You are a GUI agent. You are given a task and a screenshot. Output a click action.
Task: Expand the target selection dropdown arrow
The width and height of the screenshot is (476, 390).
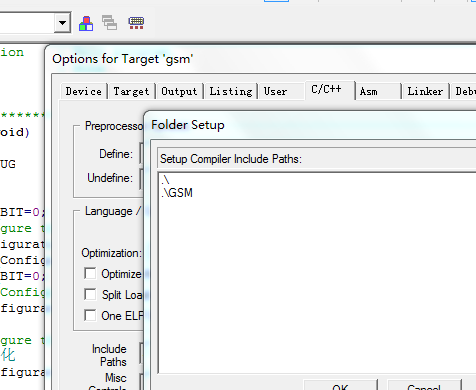click(x=62, y=23)
